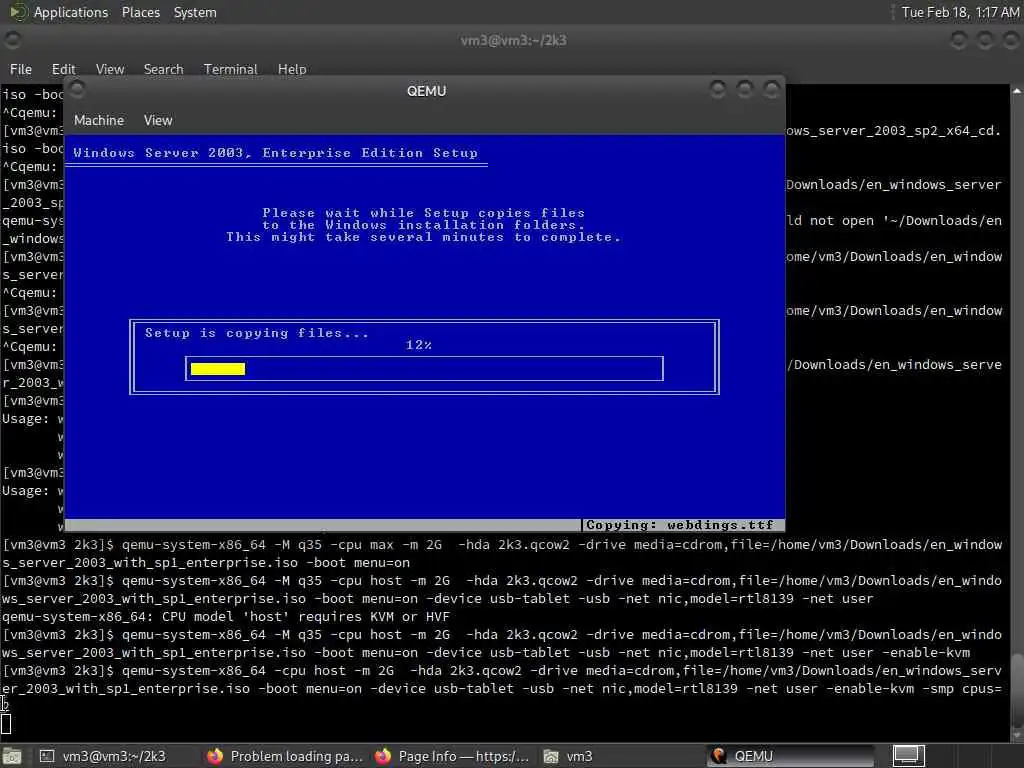
Task: Open QEMU Machine menu
Action: point(99,120)
